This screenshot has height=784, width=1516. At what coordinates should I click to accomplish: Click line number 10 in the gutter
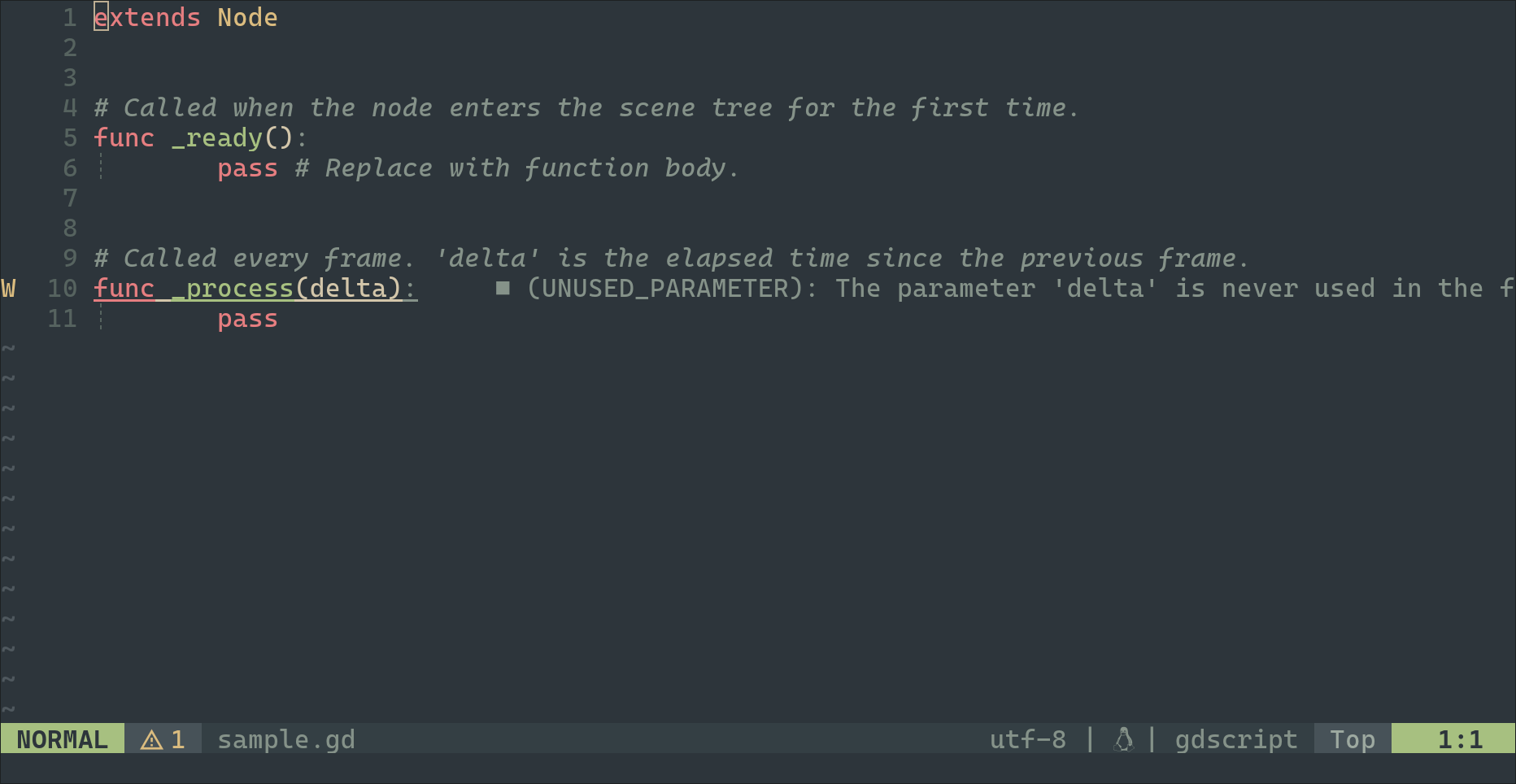click(x=62, y=289)
